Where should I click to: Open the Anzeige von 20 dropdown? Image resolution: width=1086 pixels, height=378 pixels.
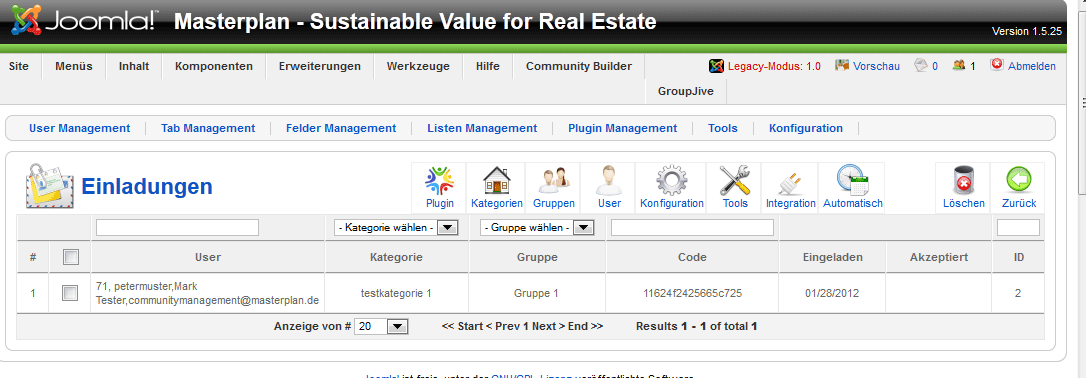click(381, 326)
